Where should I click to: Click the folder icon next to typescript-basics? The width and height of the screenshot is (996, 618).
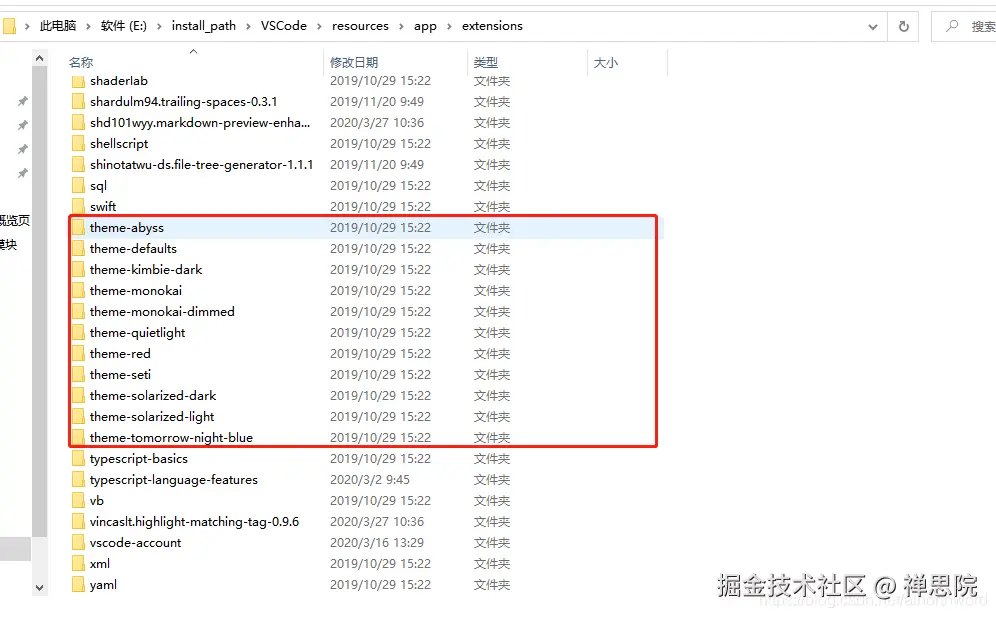pos(80,458)
